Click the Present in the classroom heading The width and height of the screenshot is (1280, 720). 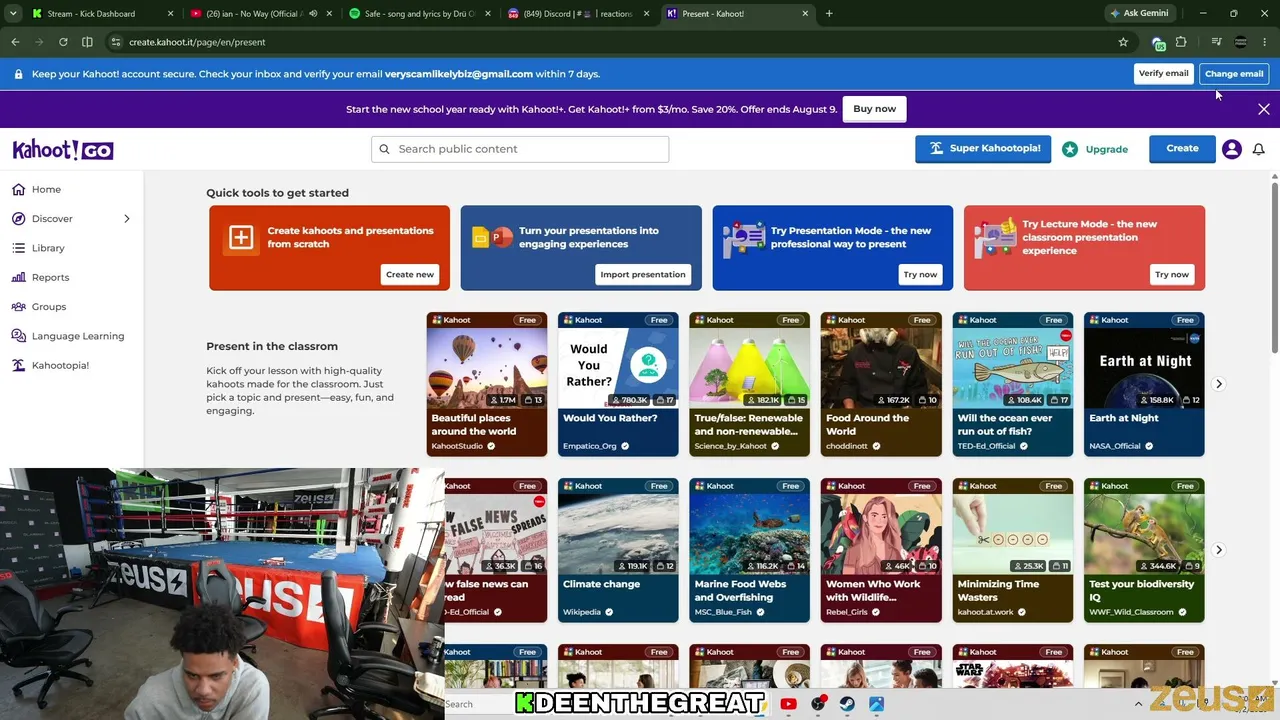click(x=272, y=346)
